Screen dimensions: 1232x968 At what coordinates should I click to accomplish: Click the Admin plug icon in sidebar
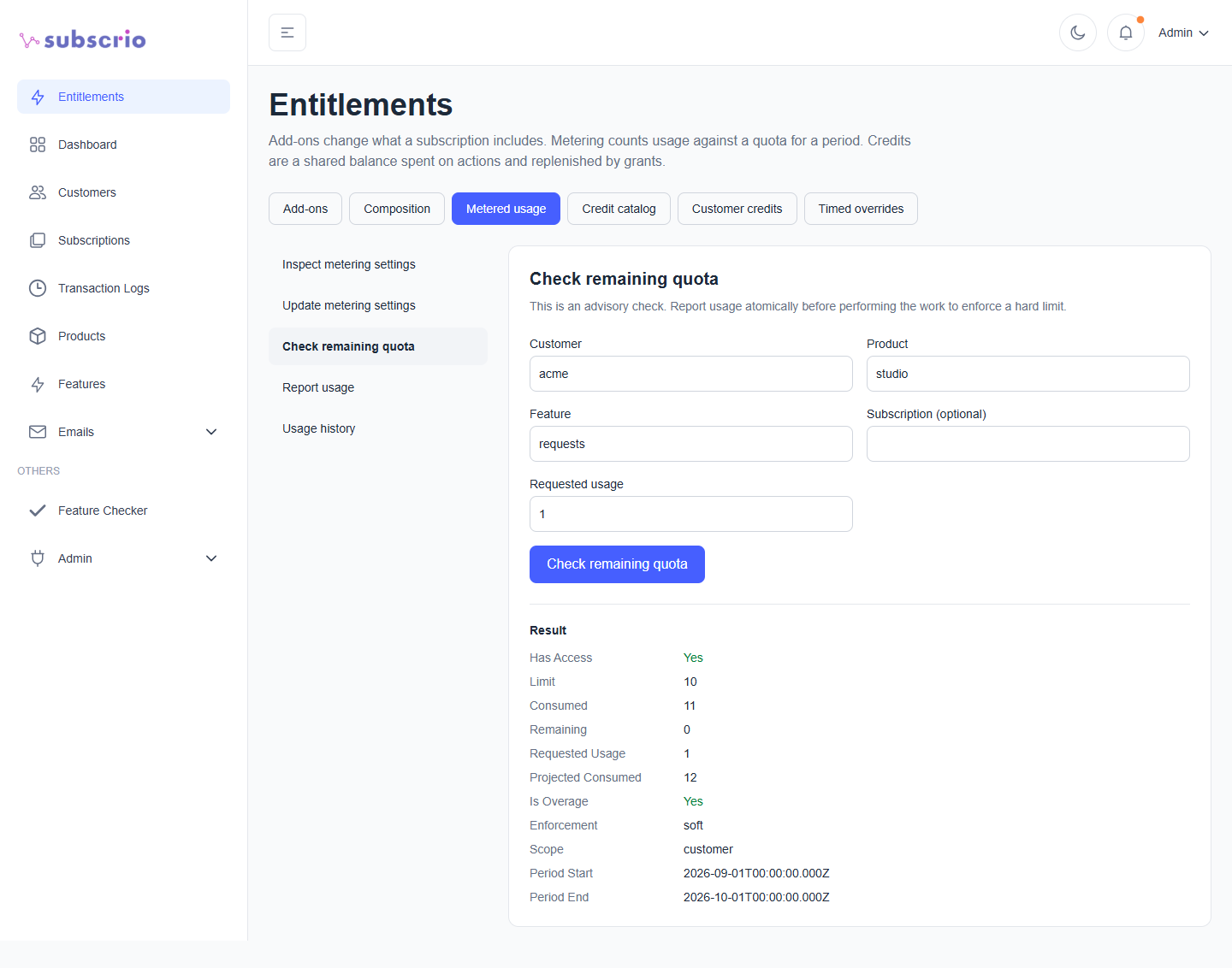[38, 558]
